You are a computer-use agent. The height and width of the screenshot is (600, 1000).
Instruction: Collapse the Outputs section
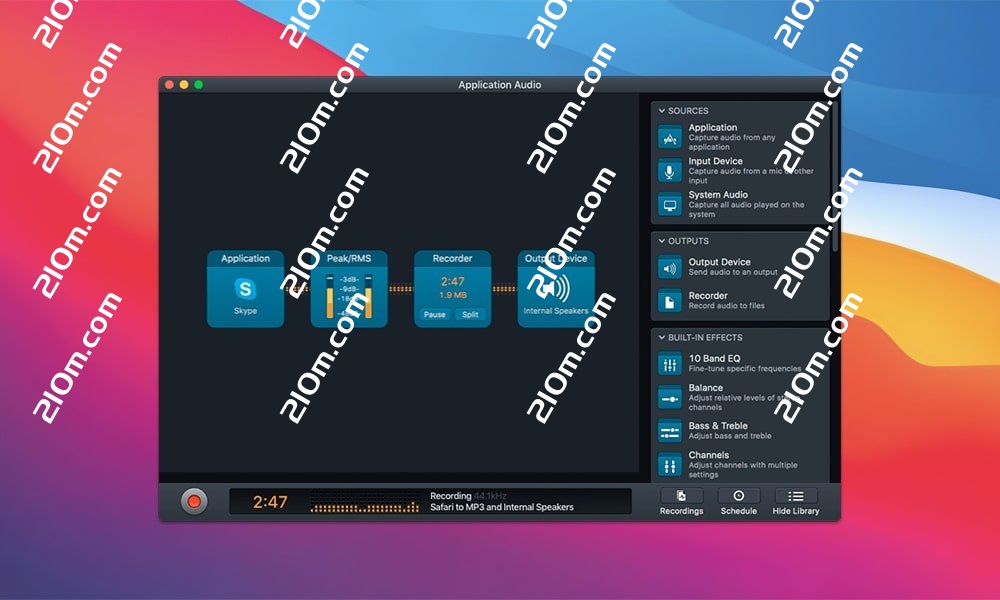pos(662,241)
